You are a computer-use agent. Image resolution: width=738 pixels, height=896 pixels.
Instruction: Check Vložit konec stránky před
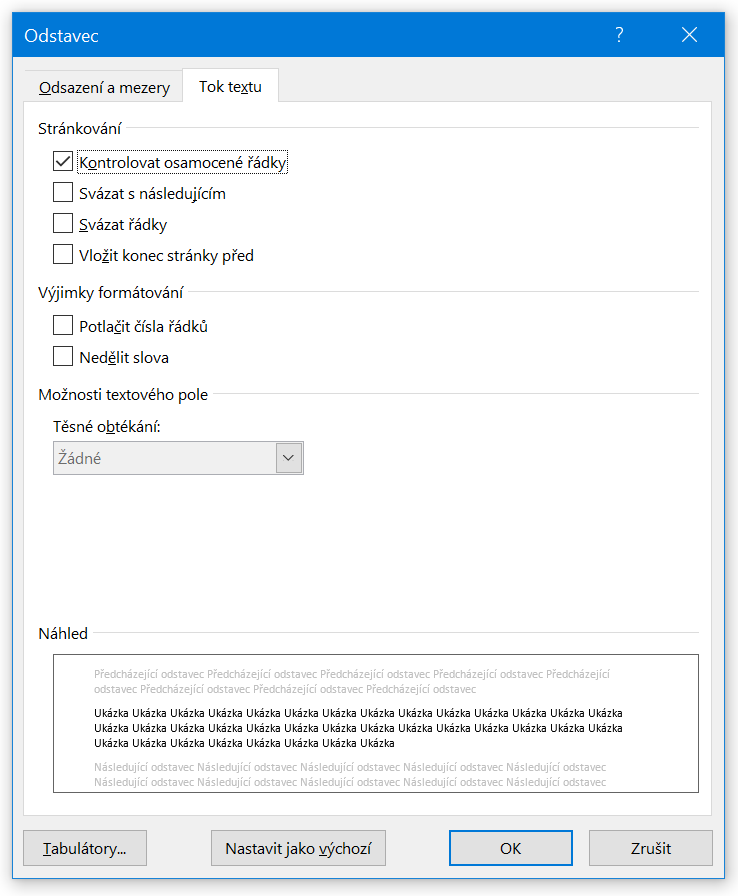click(x=63, y=255)
